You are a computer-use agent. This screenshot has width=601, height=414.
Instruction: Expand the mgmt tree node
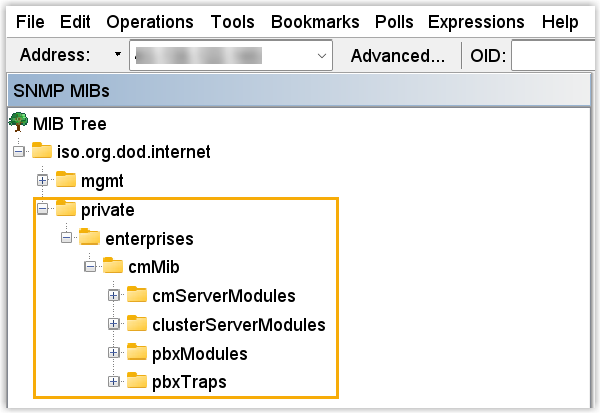[42, 181]
